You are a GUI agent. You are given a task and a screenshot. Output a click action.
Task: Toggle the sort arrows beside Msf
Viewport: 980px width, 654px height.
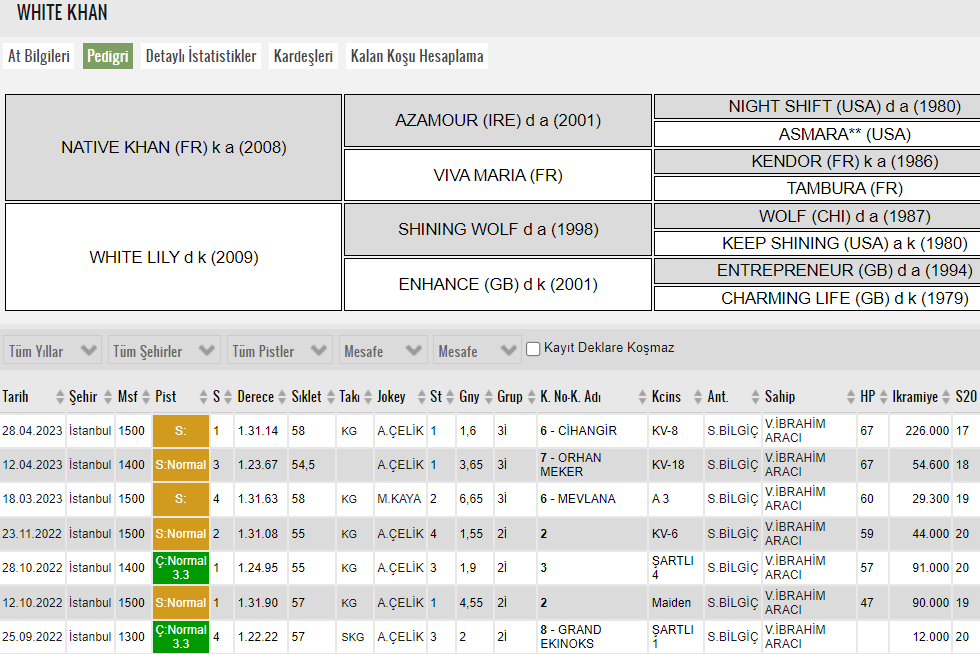pos(146,396)
